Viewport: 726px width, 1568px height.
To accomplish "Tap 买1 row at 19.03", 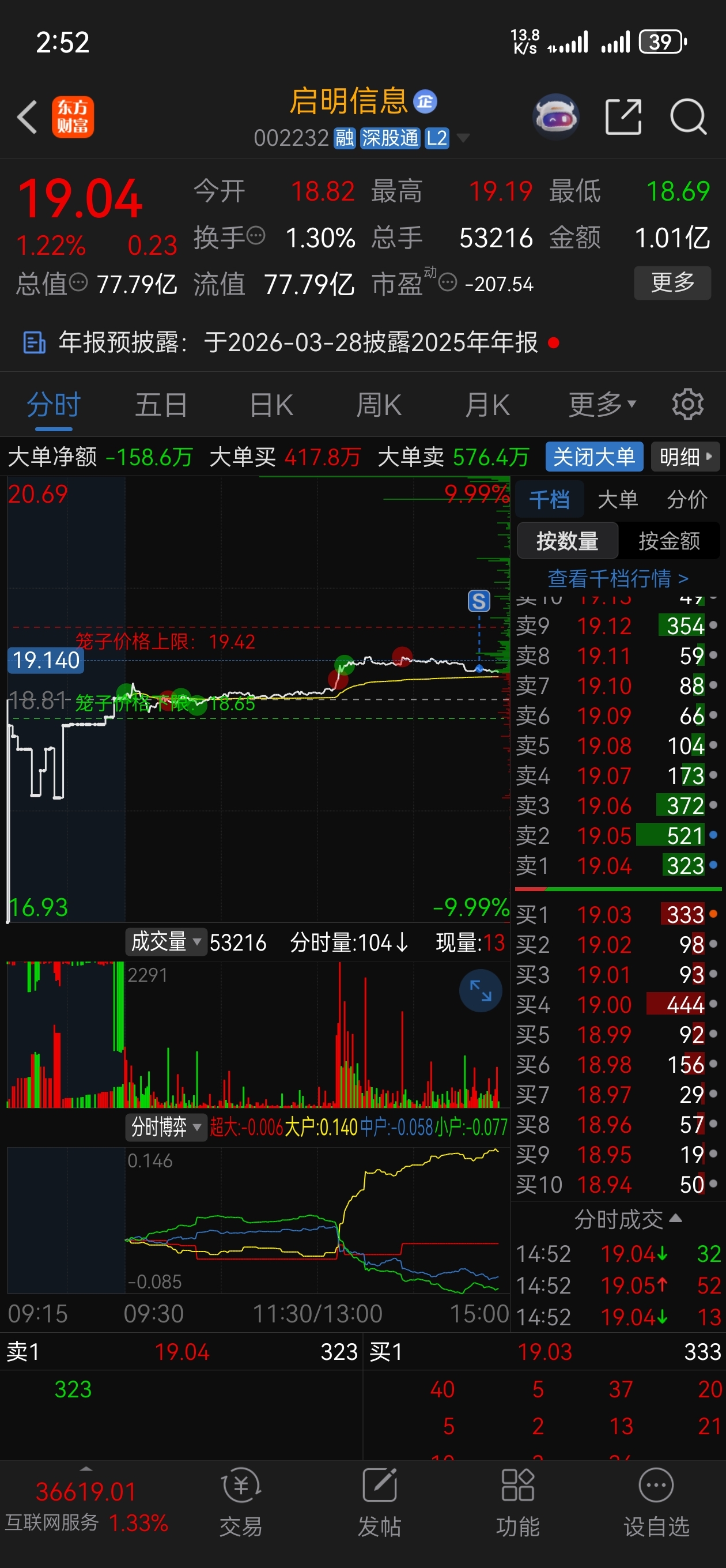I will pyautogui.click(x=618, y=914).
